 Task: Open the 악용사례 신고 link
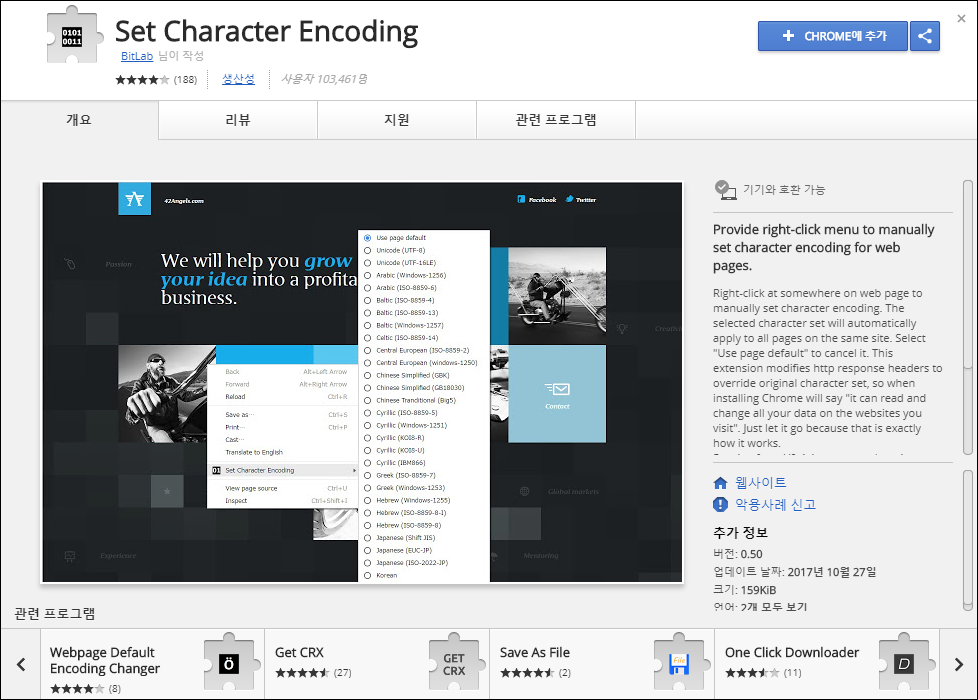[775, 504]
